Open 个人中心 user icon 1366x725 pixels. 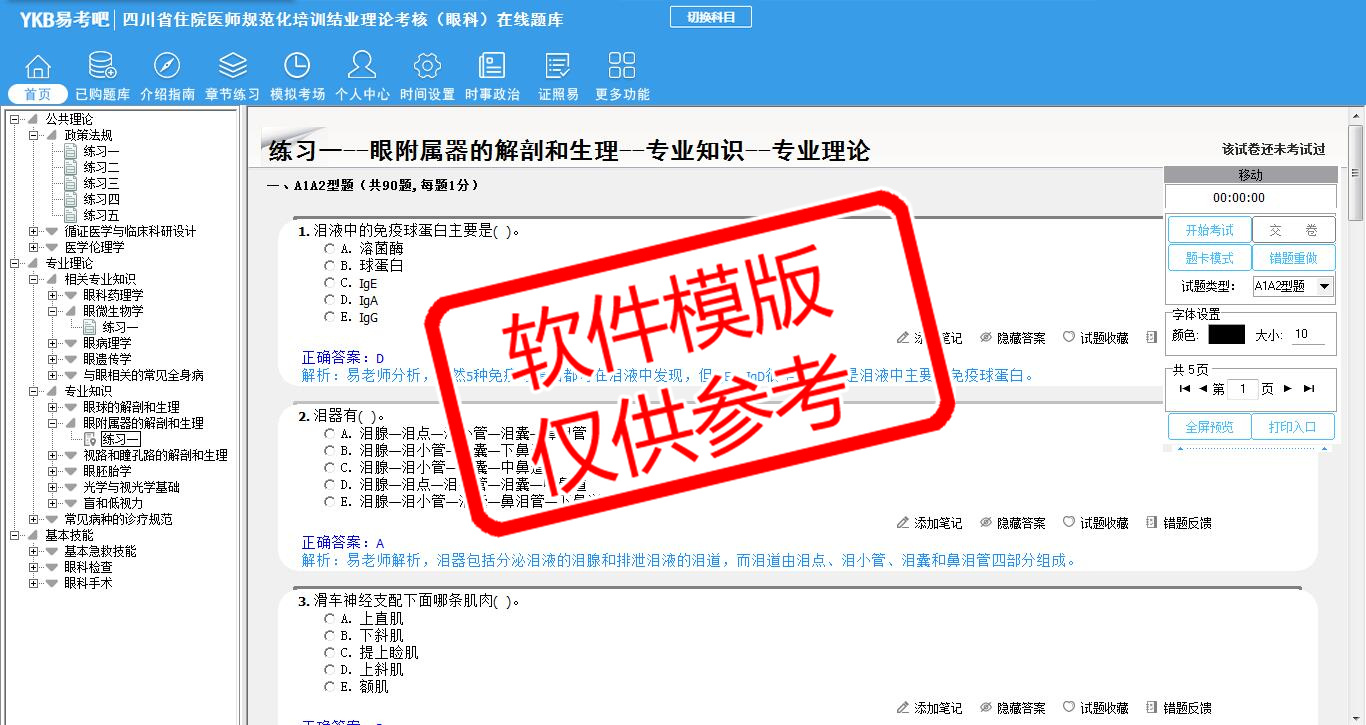(x=362, y=67)
